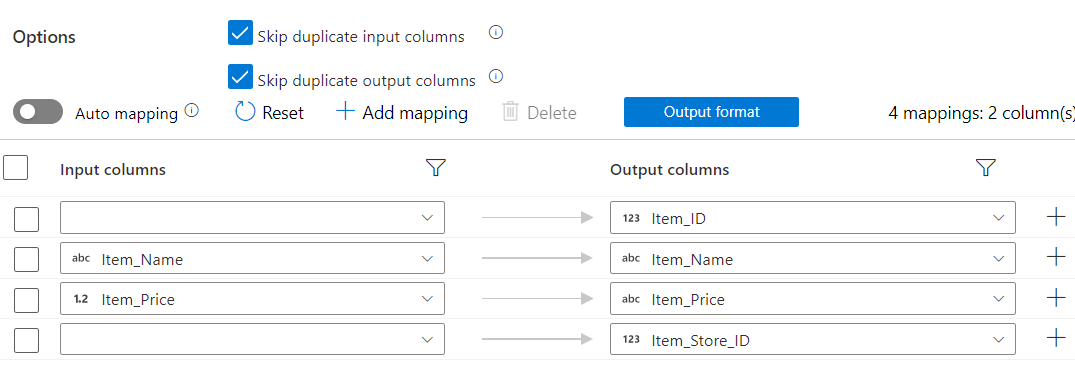Screen dimensions: 1075x371
Task: Click plus icon on the Item_Name row
Action: pyautogui.click(x=1056, y=257)
